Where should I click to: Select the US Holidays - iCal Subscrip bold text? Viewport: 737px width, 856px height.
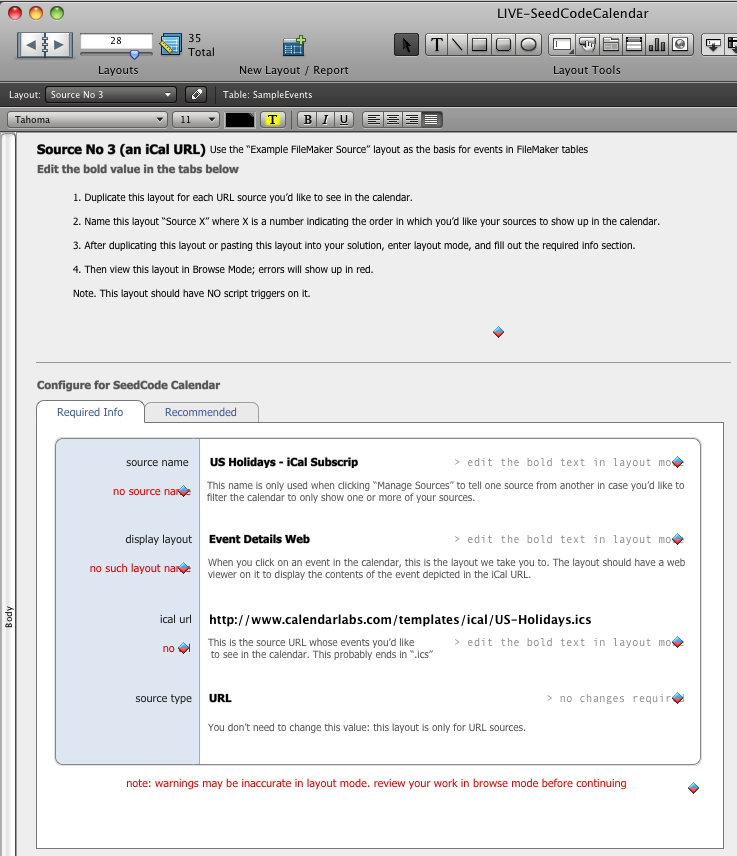pos(284,462)
